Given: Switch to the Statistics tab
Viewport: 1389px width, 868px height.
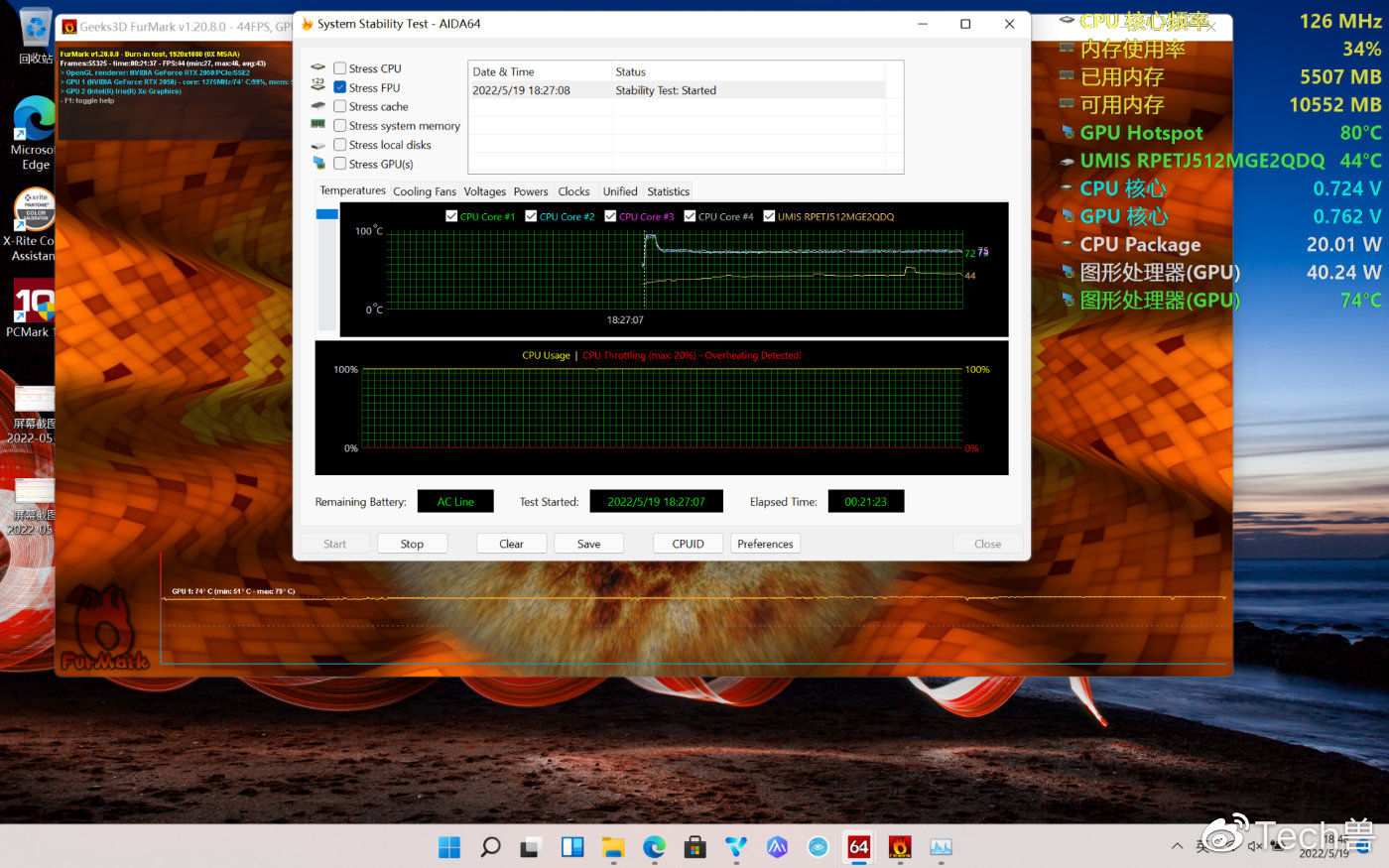Looking at the screenshot, I should 669,191.
